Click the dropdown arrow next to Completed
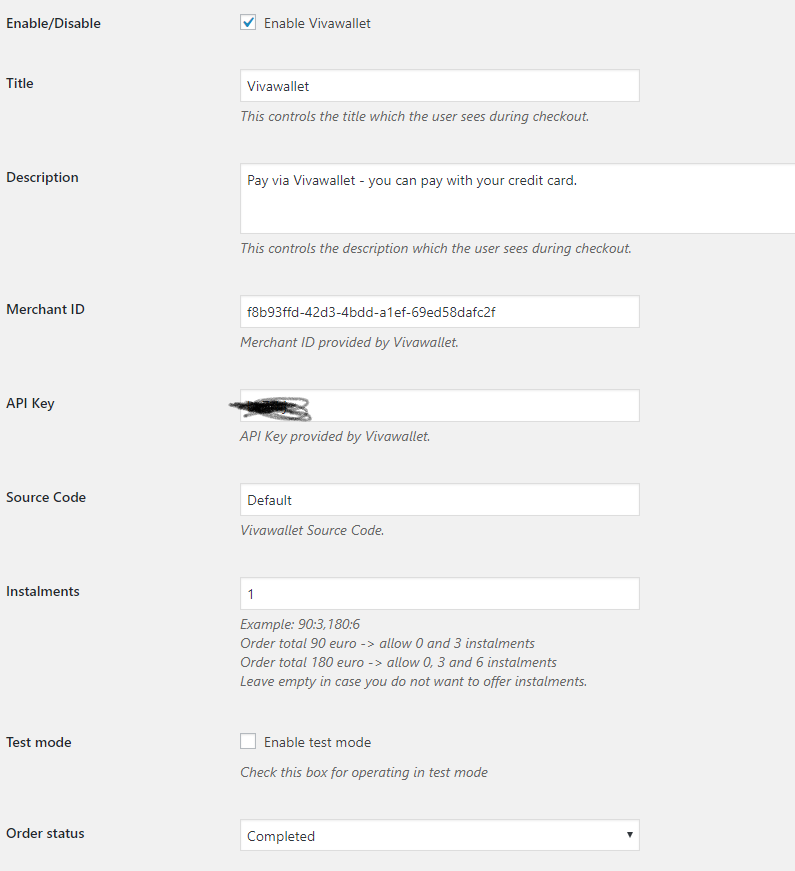 [x=629, y=835]
